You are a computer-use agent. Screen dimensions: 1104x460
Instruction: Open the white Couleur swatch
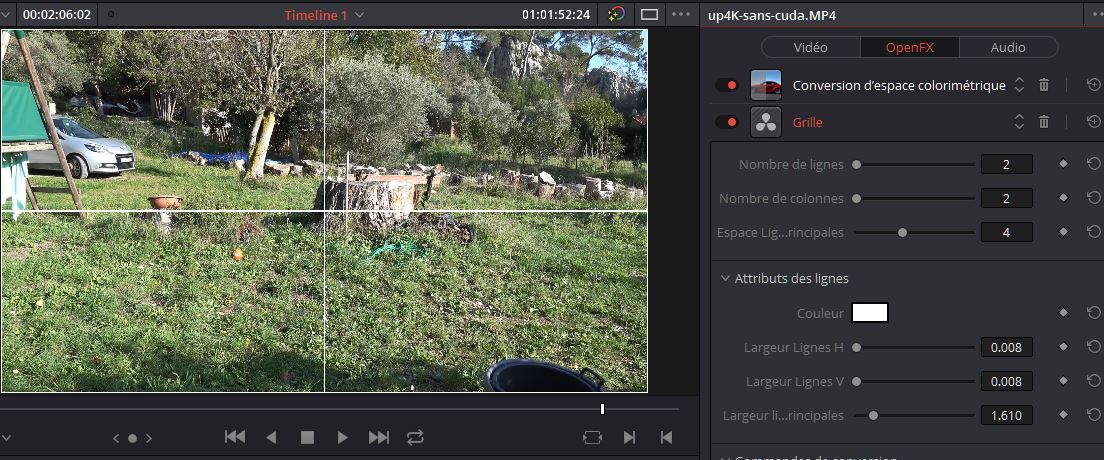[x=870, y=313]
